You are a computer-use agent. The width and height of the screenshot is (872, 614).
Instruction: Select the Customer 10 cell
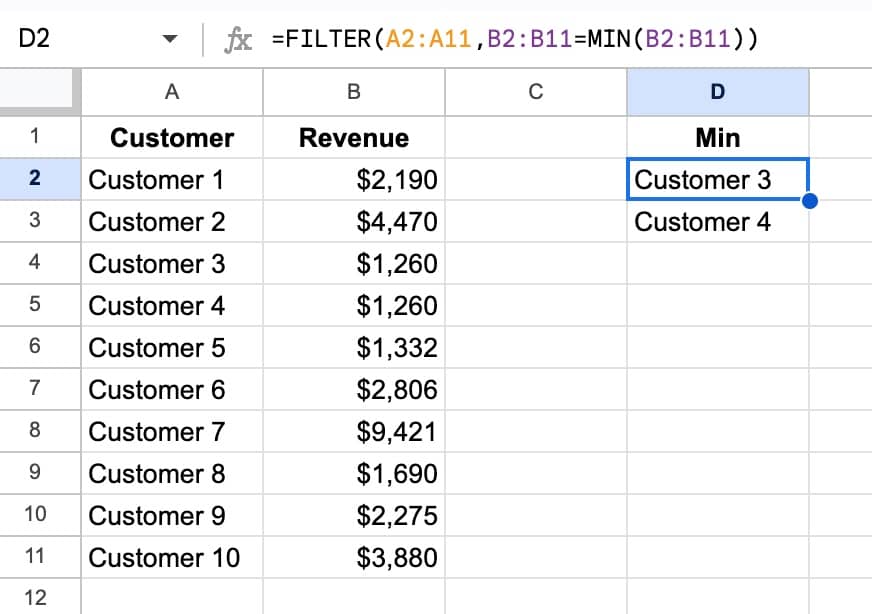[x=172, y=557]
